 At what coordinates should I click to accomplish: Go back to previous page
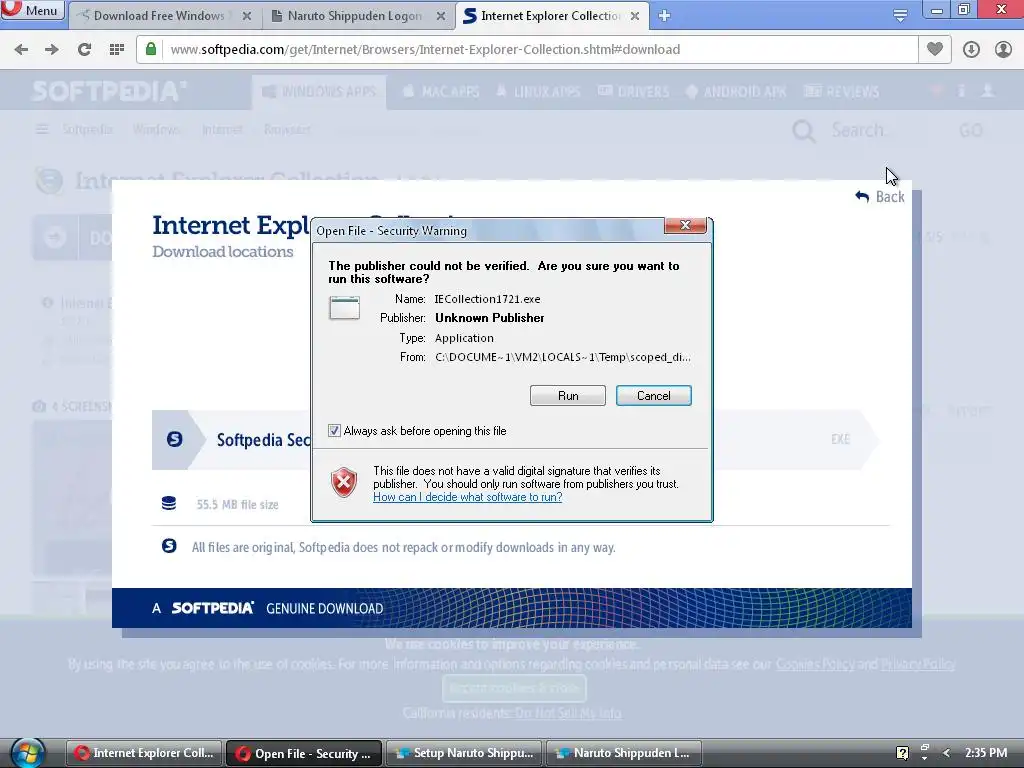click(x=21, y=50)
